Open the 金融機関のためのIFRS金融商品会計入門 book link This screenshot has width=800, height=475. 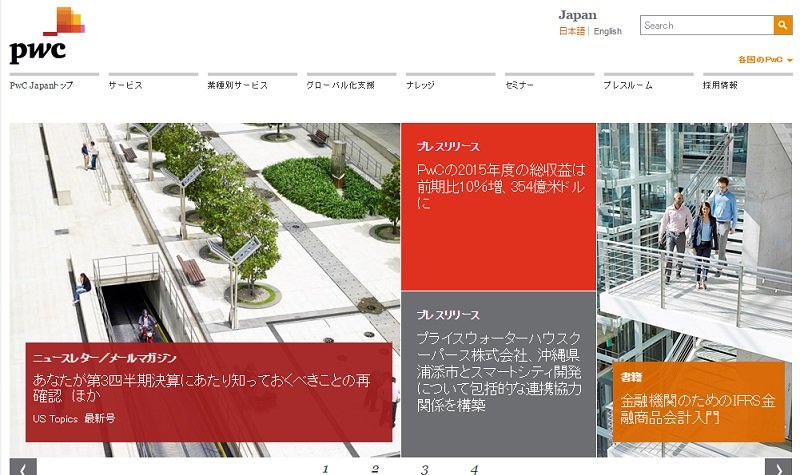pyautogui.click(x=697, y=409)
